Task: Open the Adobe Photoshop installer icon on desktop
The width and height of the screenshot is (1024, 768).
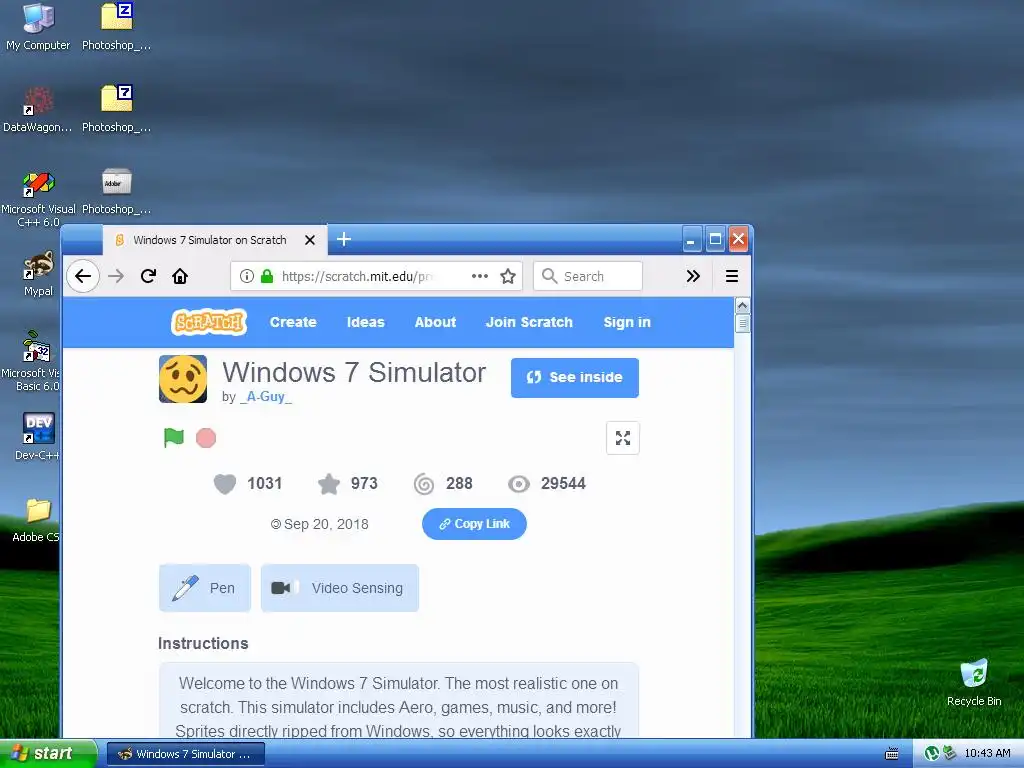Action: tap(116, 191)
